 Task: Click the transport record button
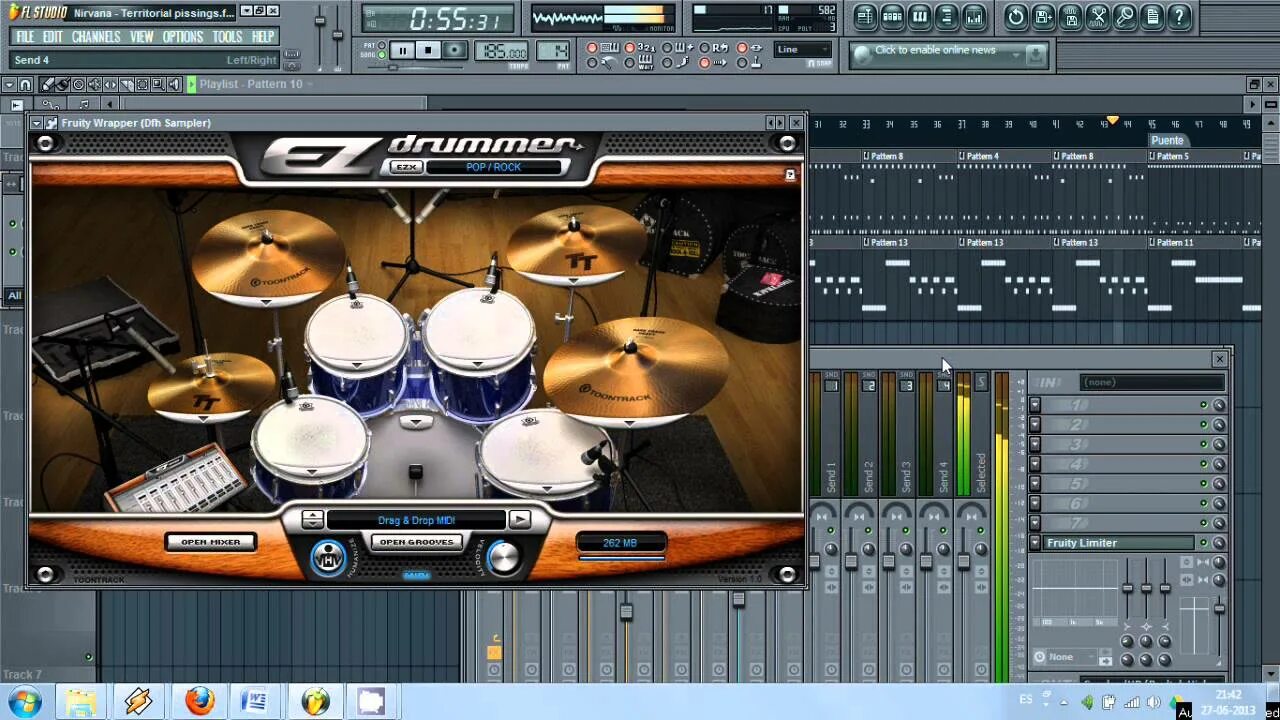click(454, 50)
